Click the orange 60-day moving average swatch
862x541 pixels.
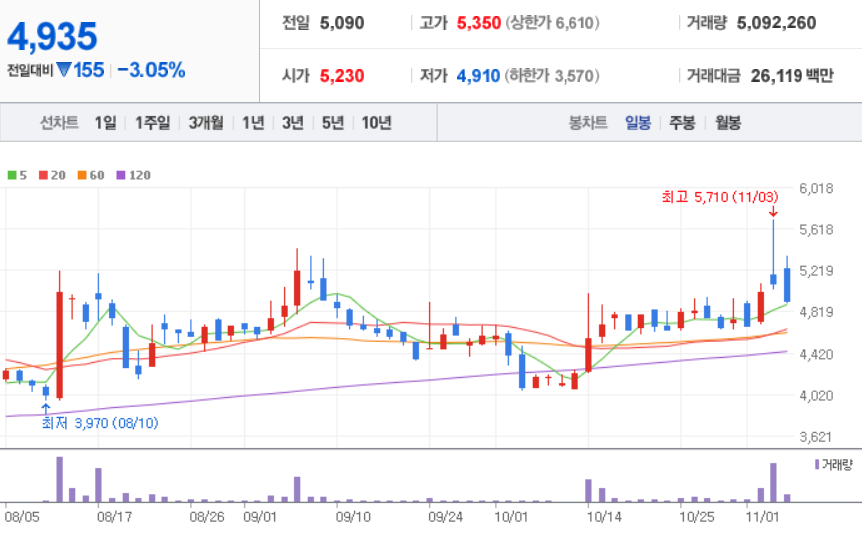pyautogui.click(x=82, y=175)
